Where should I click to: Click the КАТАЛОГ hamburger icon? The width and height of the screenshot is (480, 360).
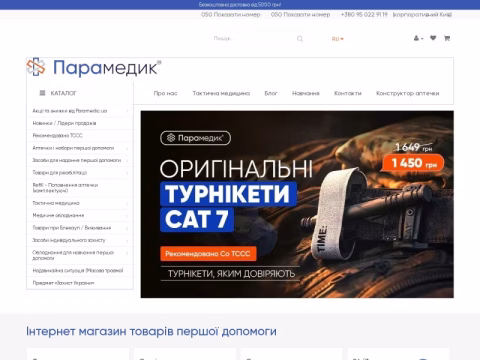coord(42,93)
